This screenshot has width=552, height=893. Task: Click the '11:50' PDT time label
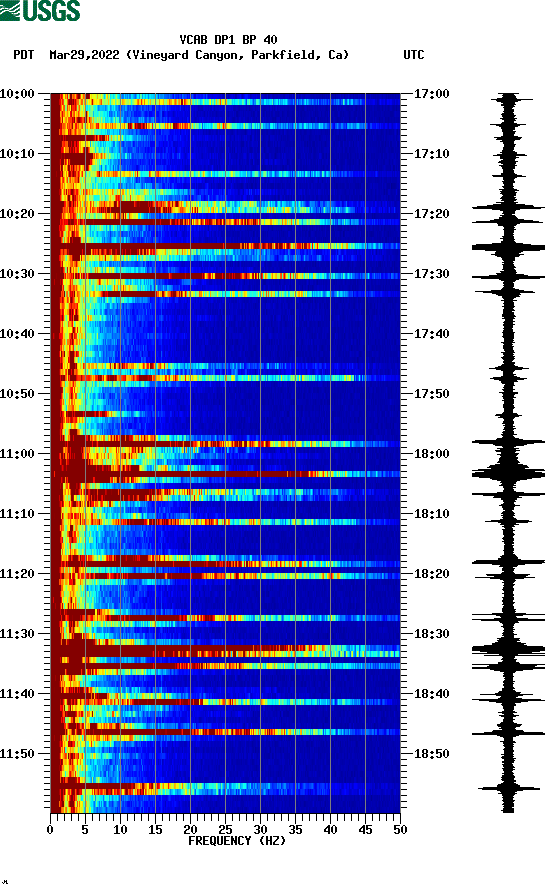pos(17,753)
